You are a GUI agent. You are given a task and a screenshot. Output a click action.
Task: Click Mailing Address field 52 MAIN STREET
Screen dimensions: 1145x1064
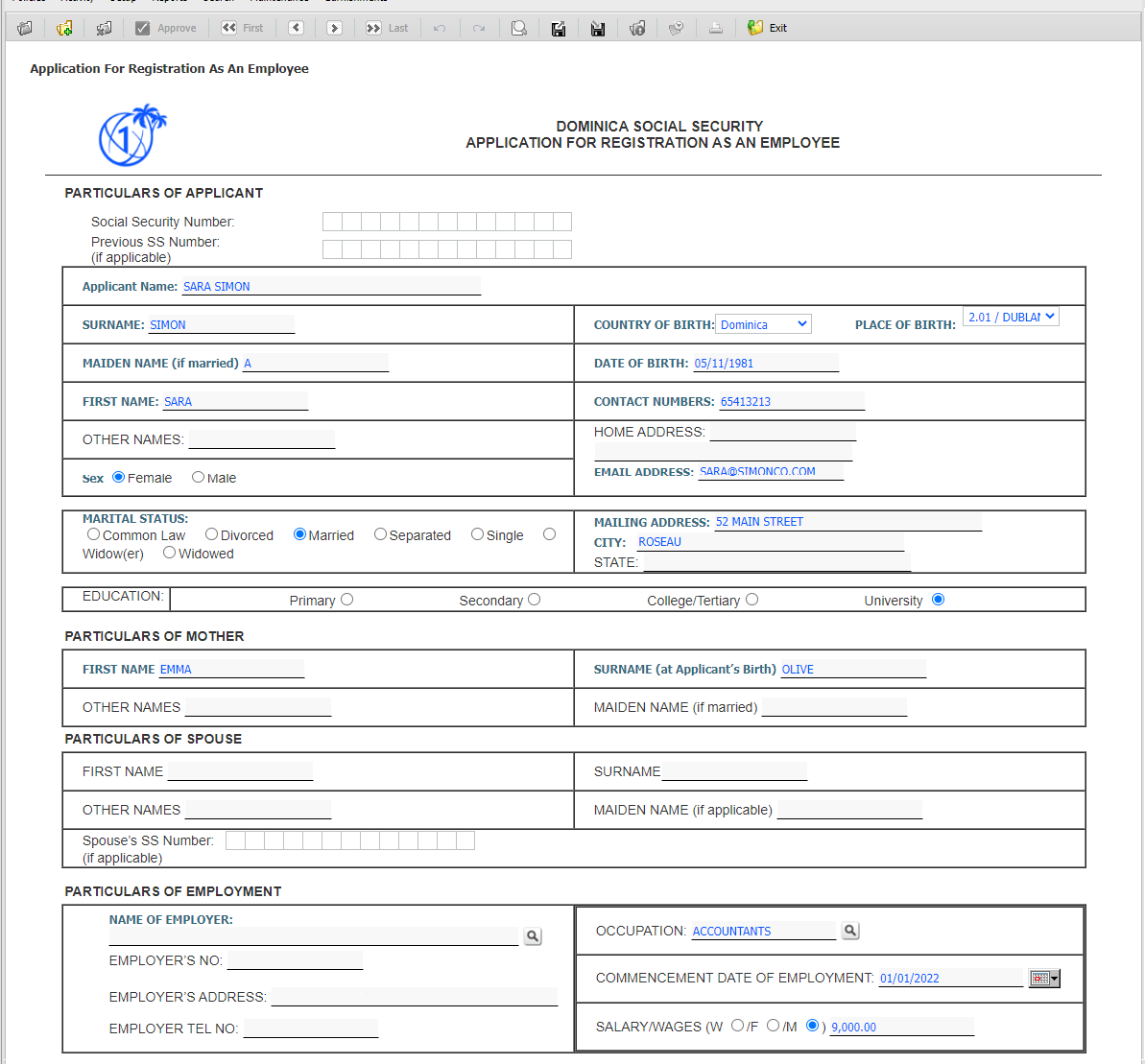847,522
